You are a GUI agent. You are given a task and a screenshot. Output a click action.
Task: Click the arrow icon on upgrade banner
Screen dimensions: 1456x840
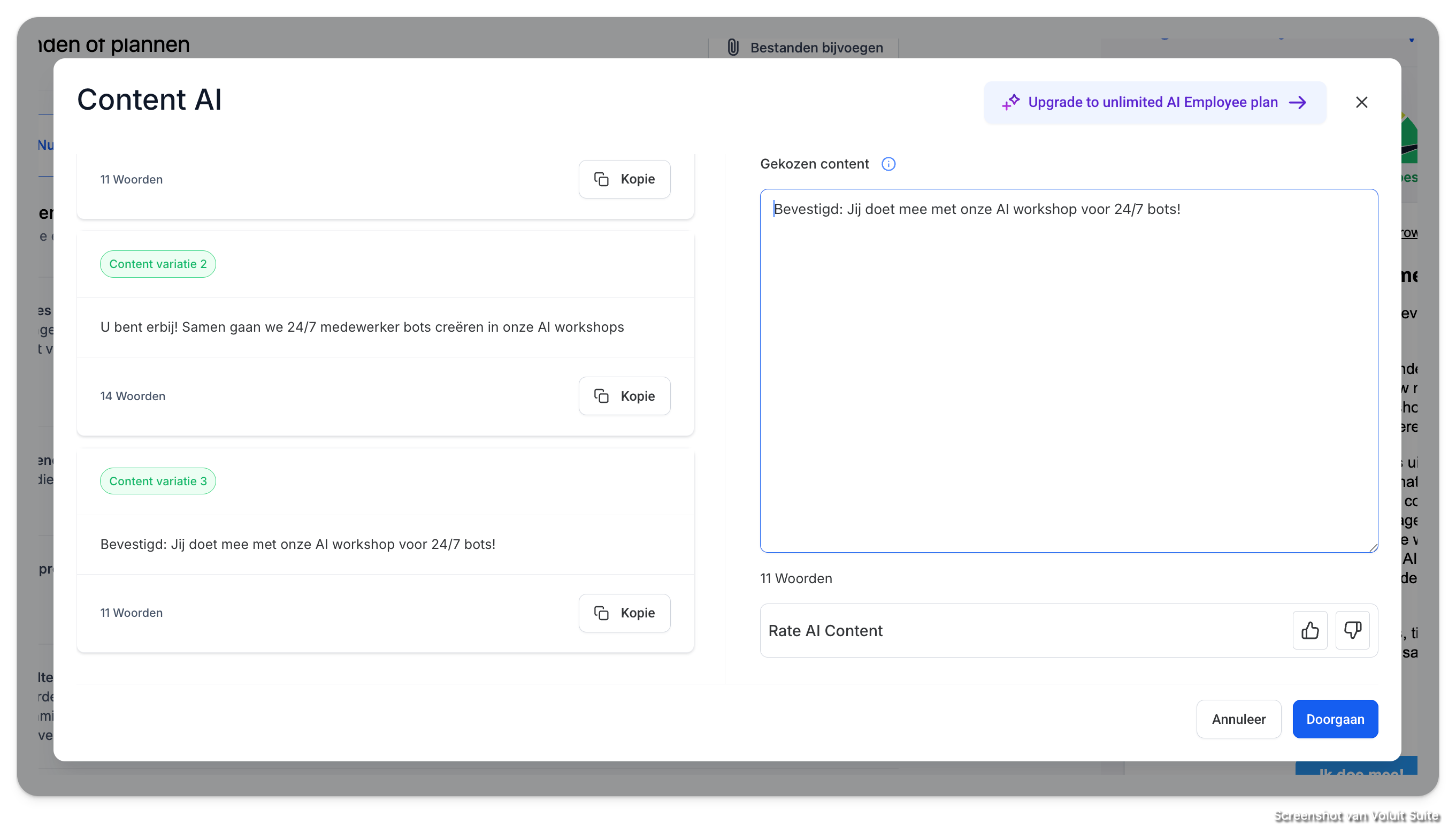(x=1298, y=102)
